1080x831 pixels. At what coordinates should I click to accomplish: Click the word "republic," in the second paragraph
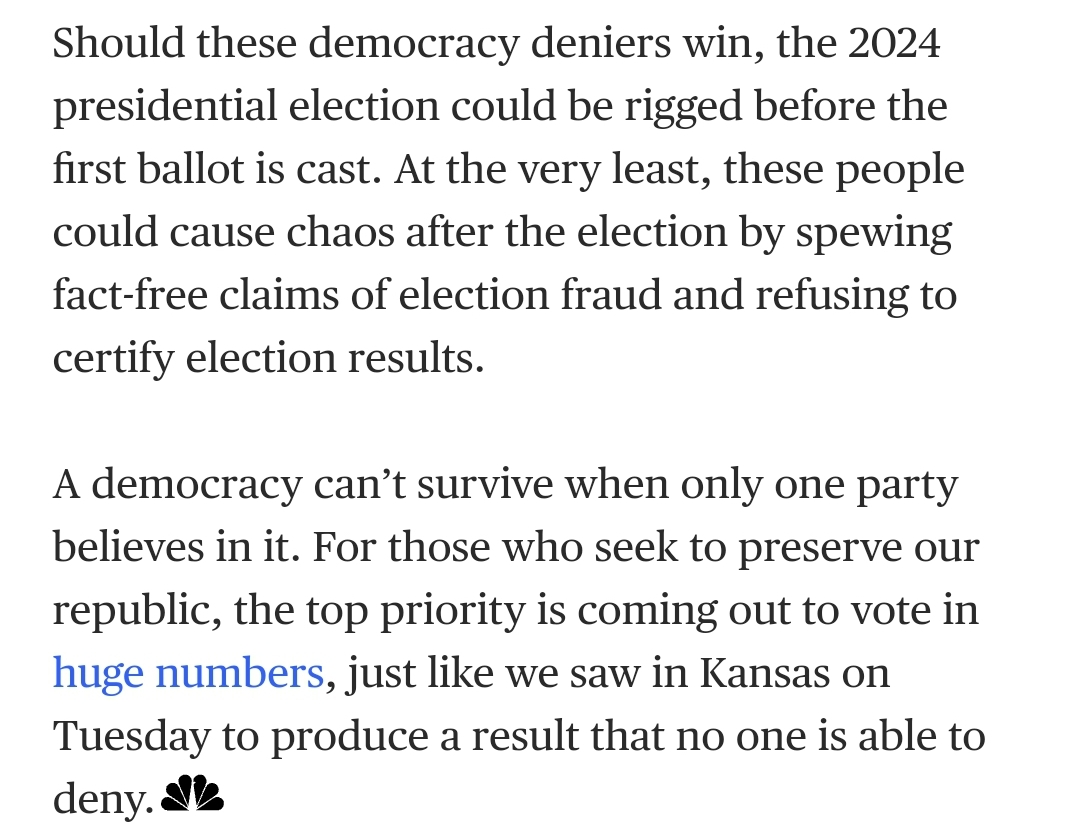tap(137, 611)
